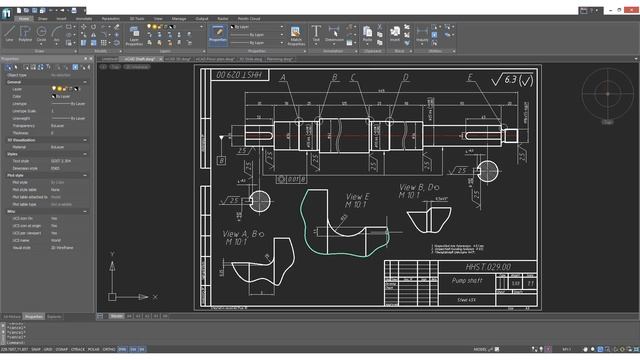Image resolution: width=640 pixels, height=360 pixels.
Task: Click the Cut scissors icon
Action: pos(380,27)
